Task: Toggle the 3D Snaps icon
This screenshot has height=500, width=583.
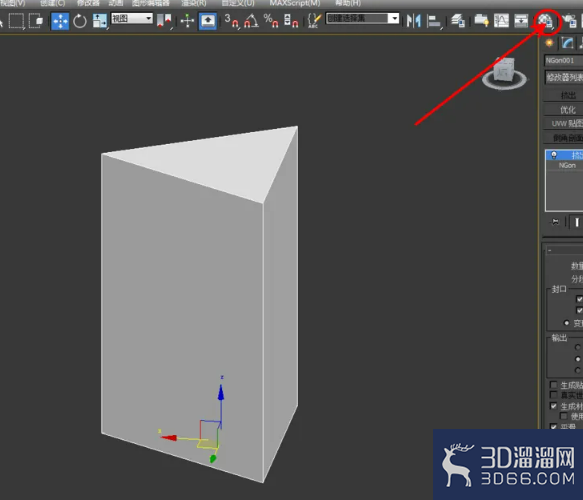Action: 231,21
